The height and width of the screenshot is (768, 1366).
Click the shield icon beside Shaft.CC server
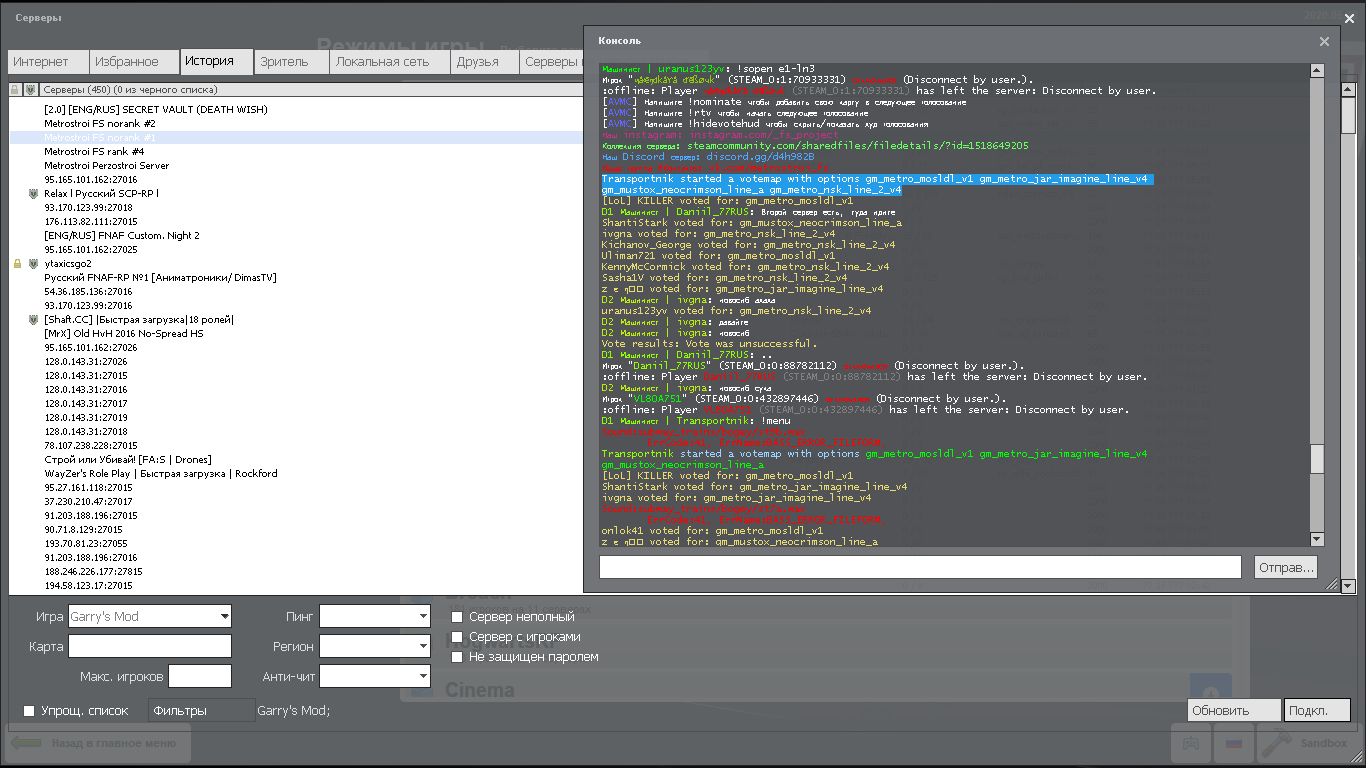tap(32, 320)
